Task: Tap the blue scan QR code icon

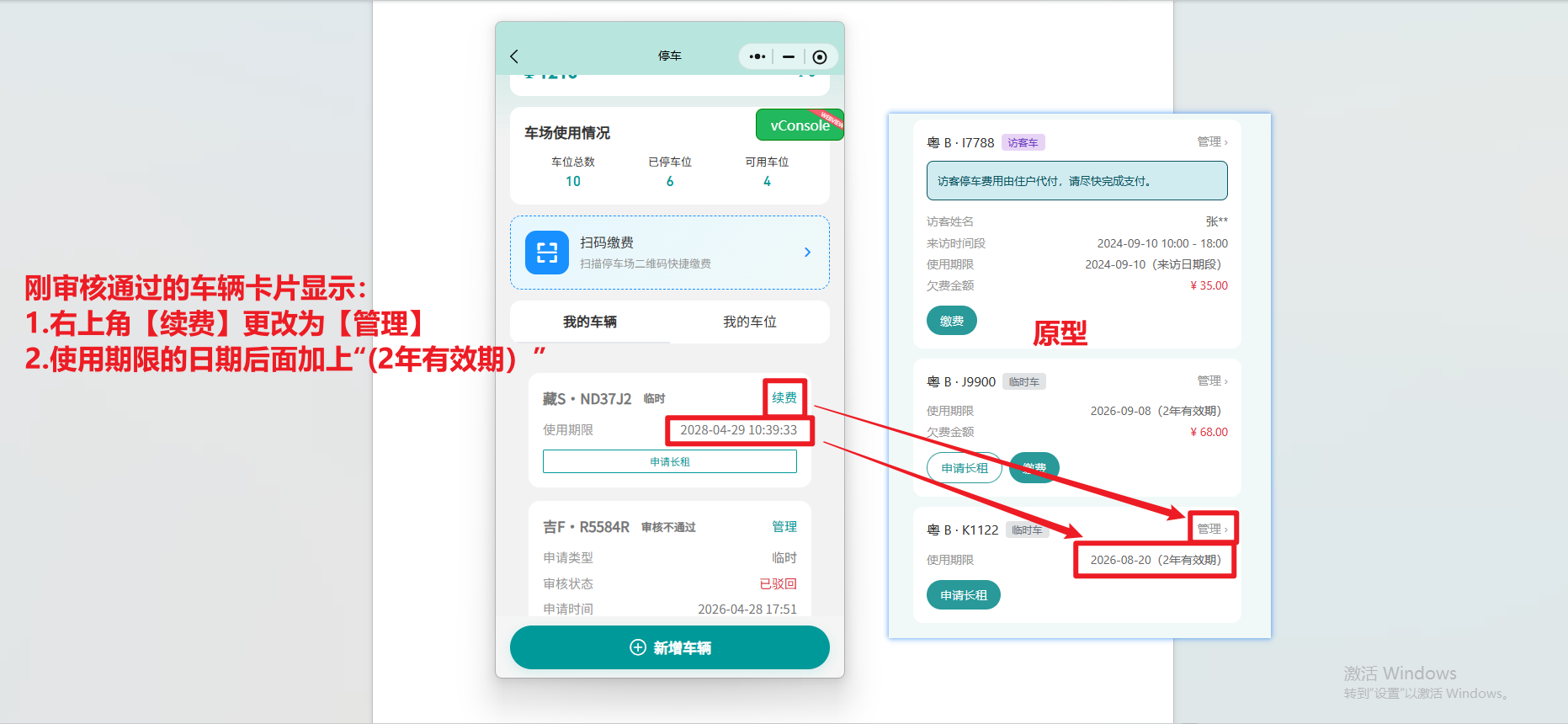Action: click(x=547, y=253)
